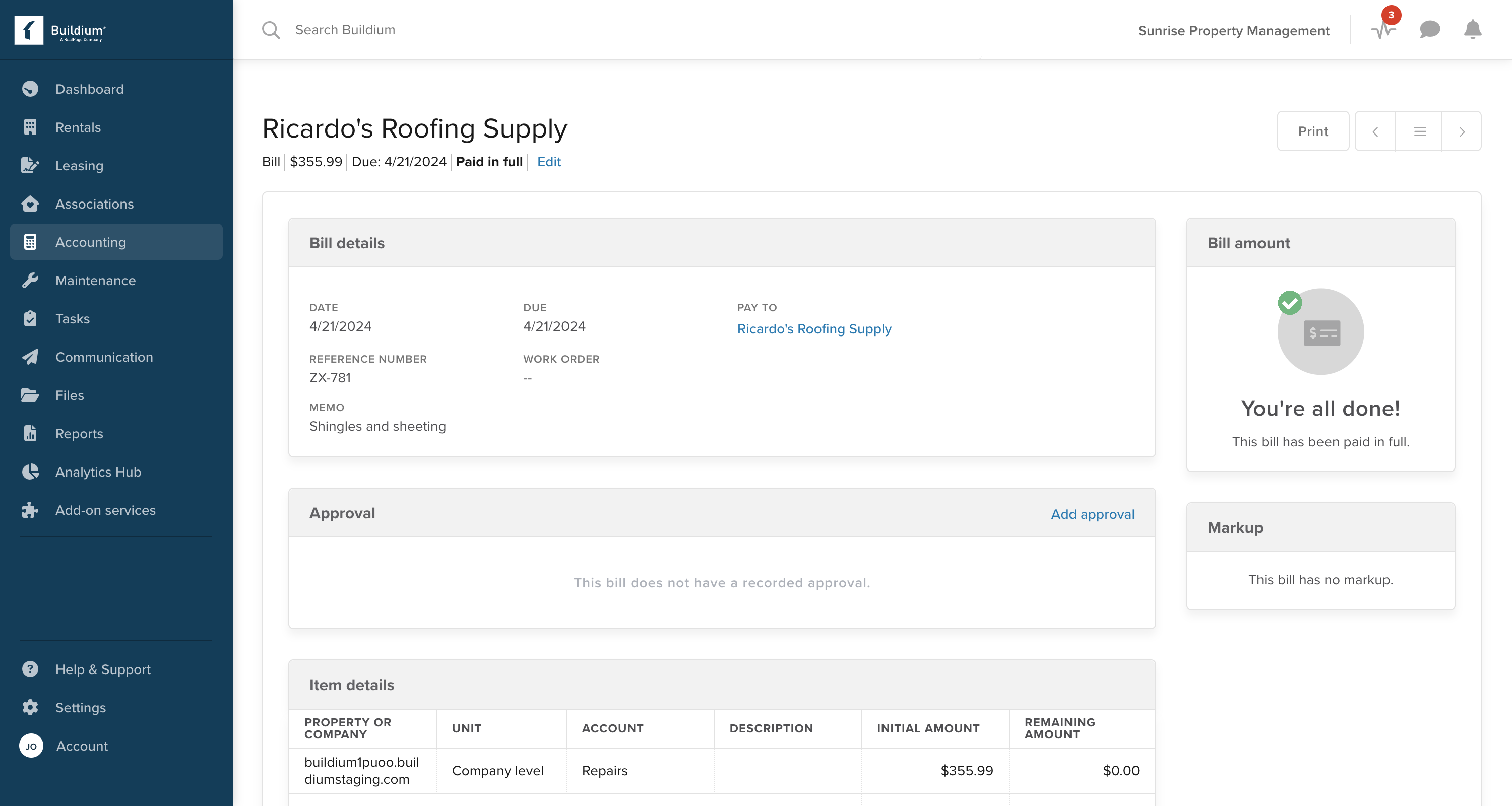This screenshot has height=806, width=1512.
Task: Click the Edit link next to Paid in full
Action: pos(549,162)
